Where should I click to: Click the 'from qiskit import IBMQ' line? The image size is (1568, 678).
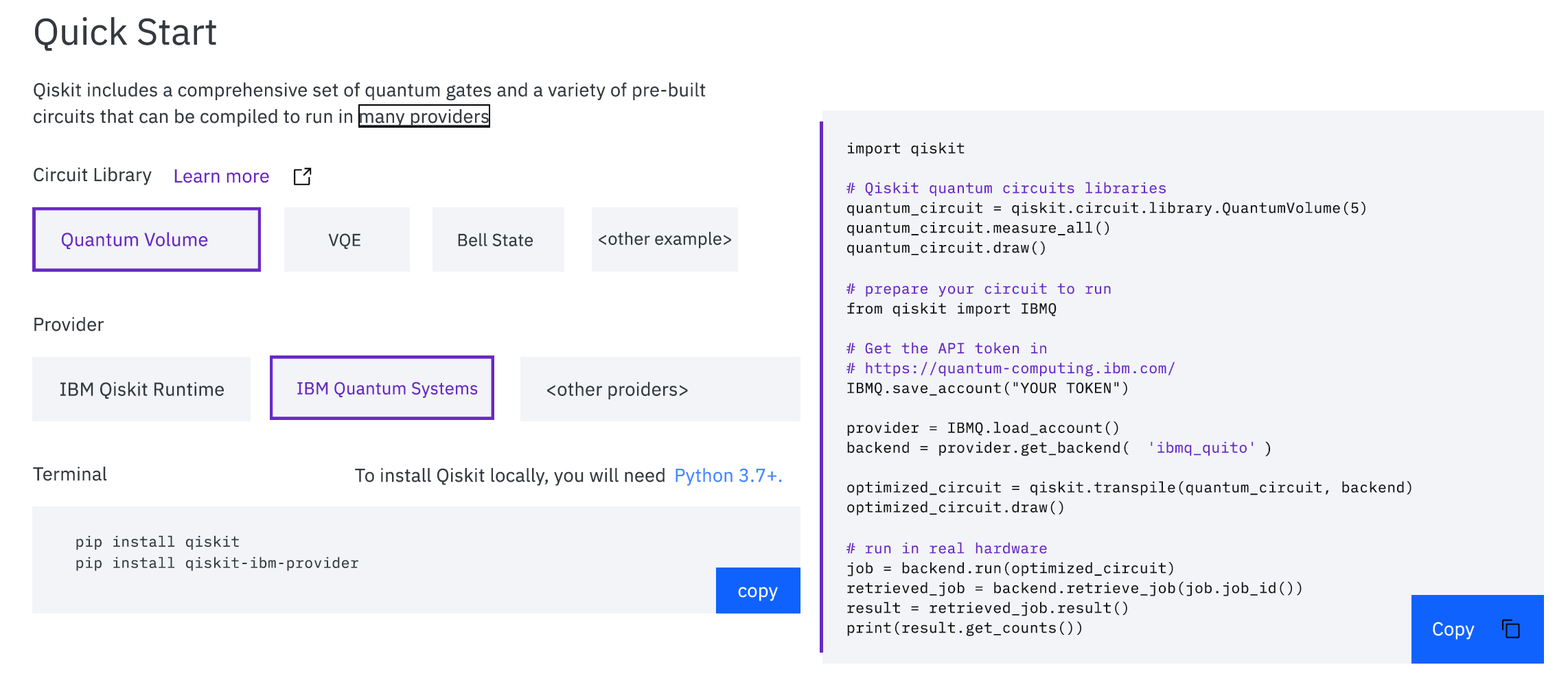[x=952, y=309]
